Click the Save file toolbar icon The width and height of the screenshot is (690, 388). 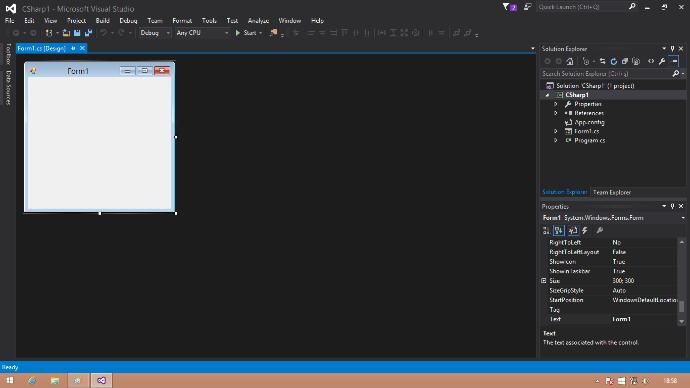click(77, 33)
